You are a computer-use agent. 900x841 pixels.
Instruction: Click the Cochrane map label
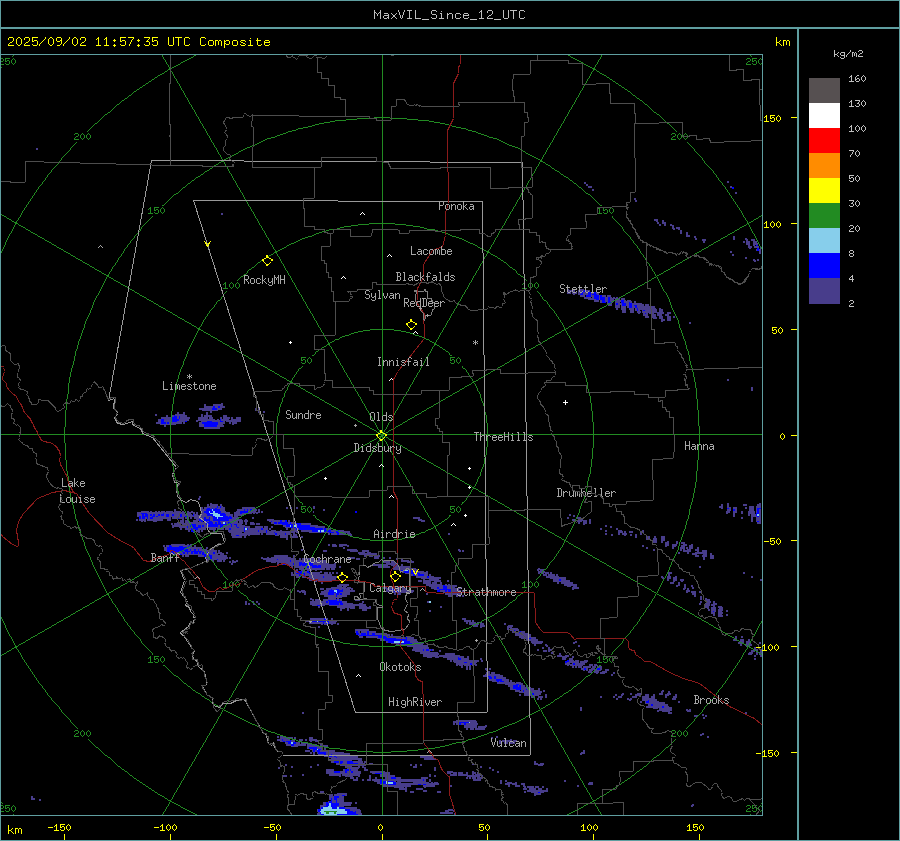327,559
